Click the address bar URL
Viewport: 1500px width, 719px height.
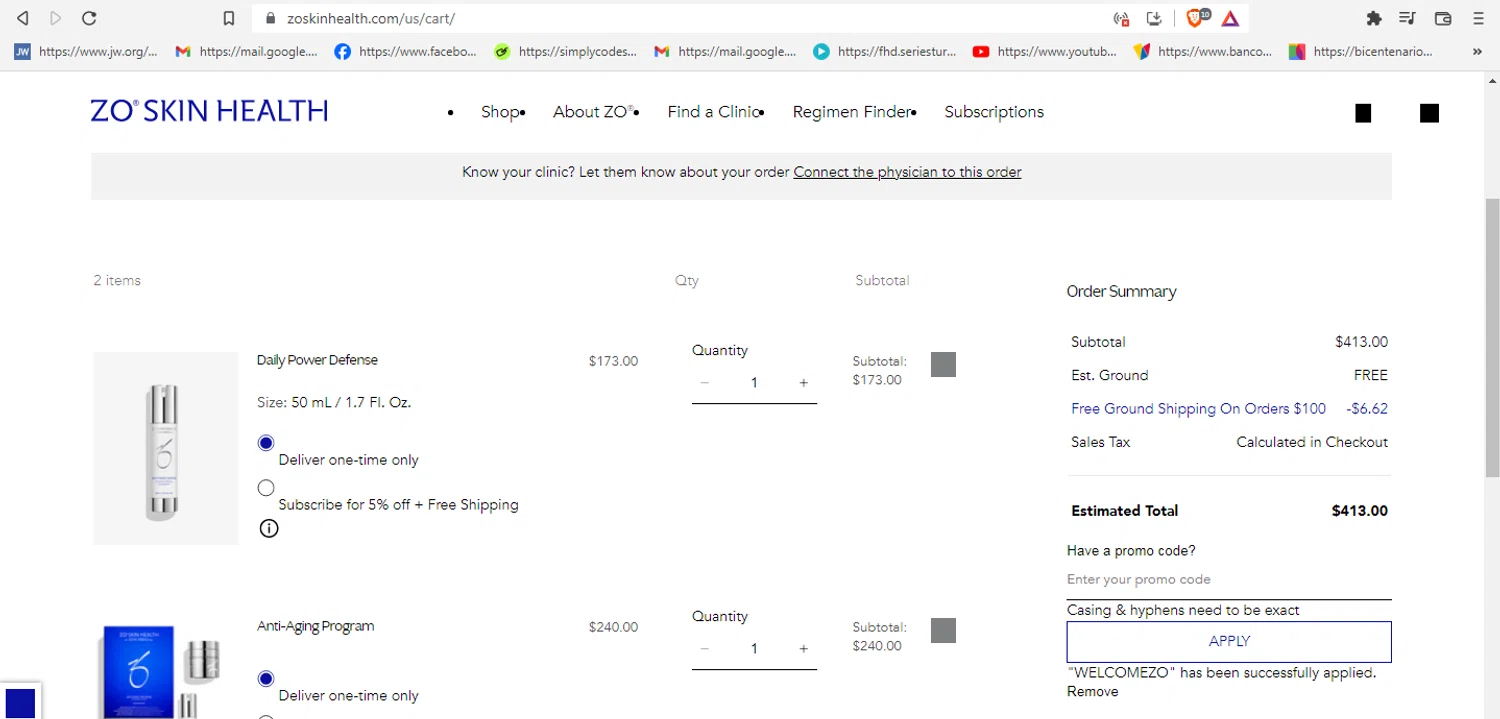click(371, 18)
